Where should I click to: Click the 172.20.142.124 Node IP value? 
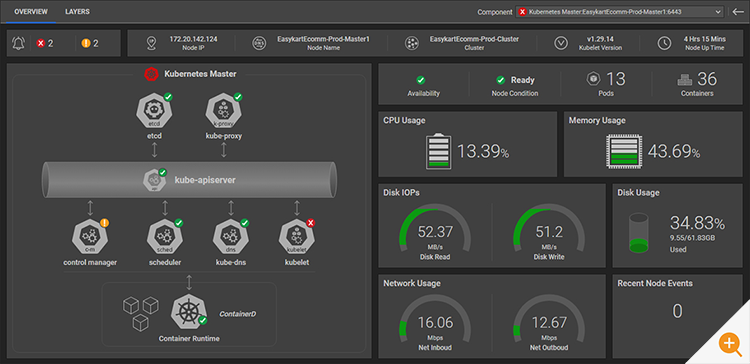194,39
